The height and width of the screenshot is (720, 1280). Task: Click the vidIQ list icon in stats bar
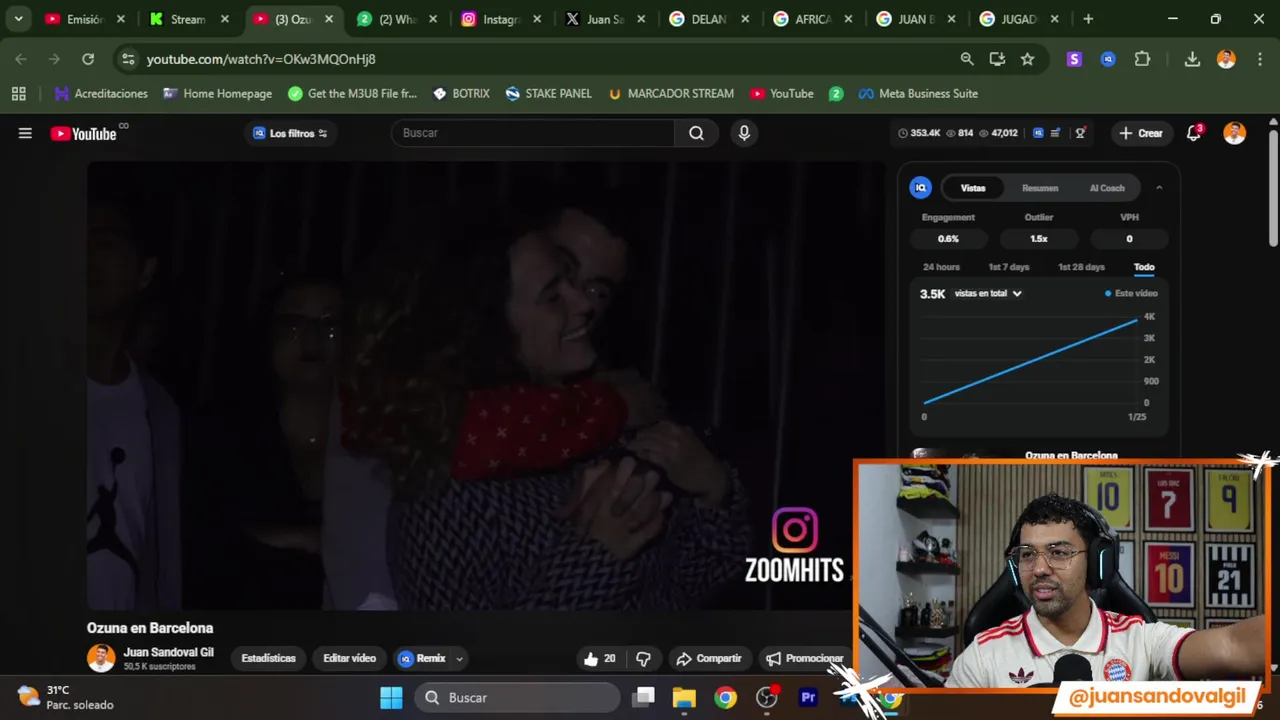coord(1055,133)
